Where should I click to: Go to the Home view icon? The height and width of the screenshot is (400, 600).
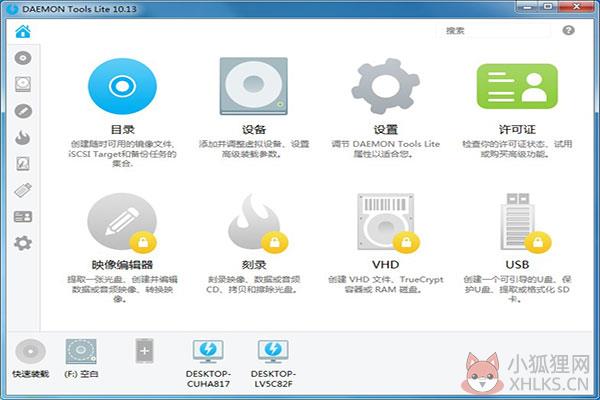pyautogui.click(x=23, y=31)
